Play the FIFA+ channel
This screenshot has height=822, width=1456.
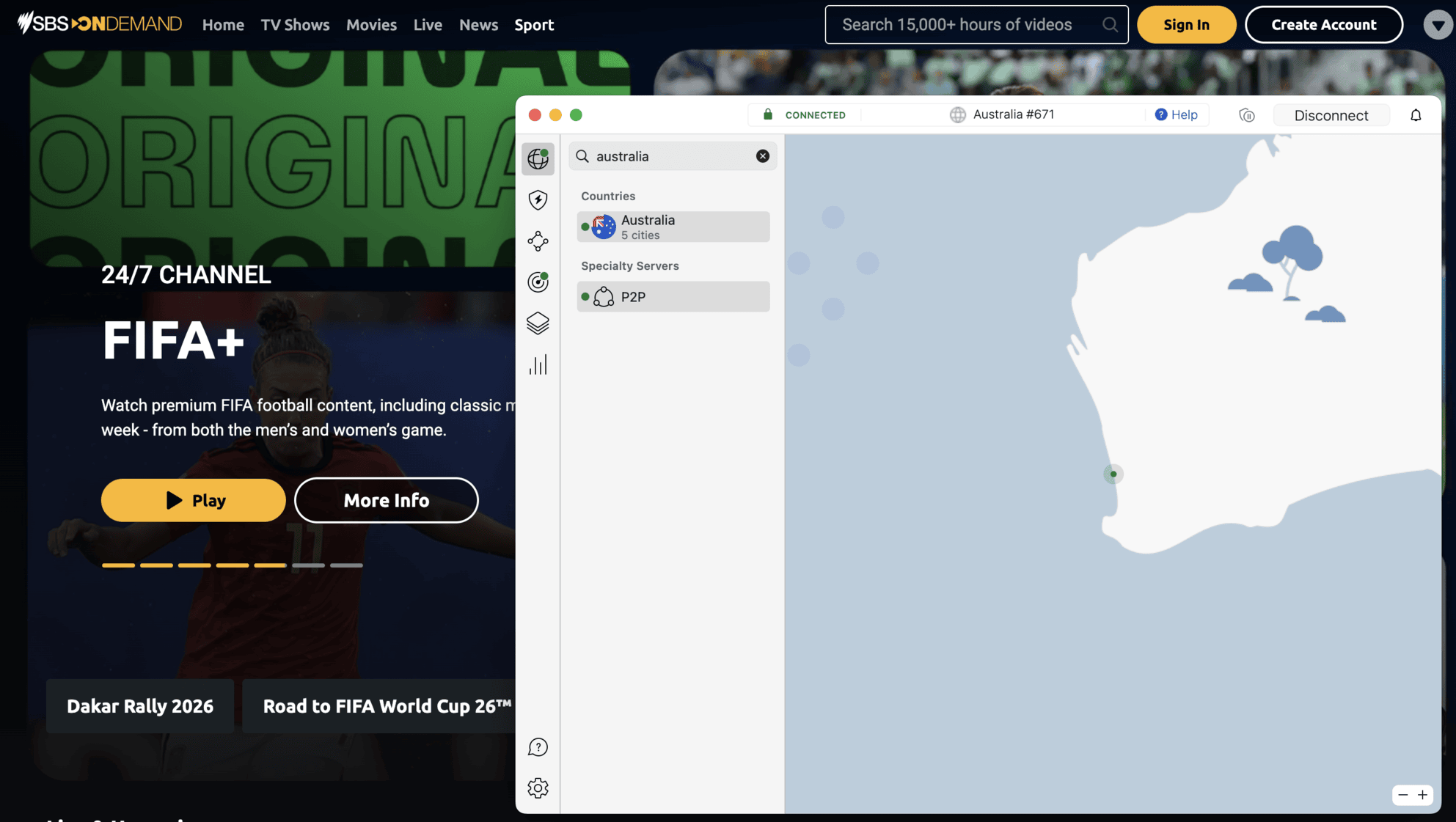pyautogui.click(x=194, y=500)
